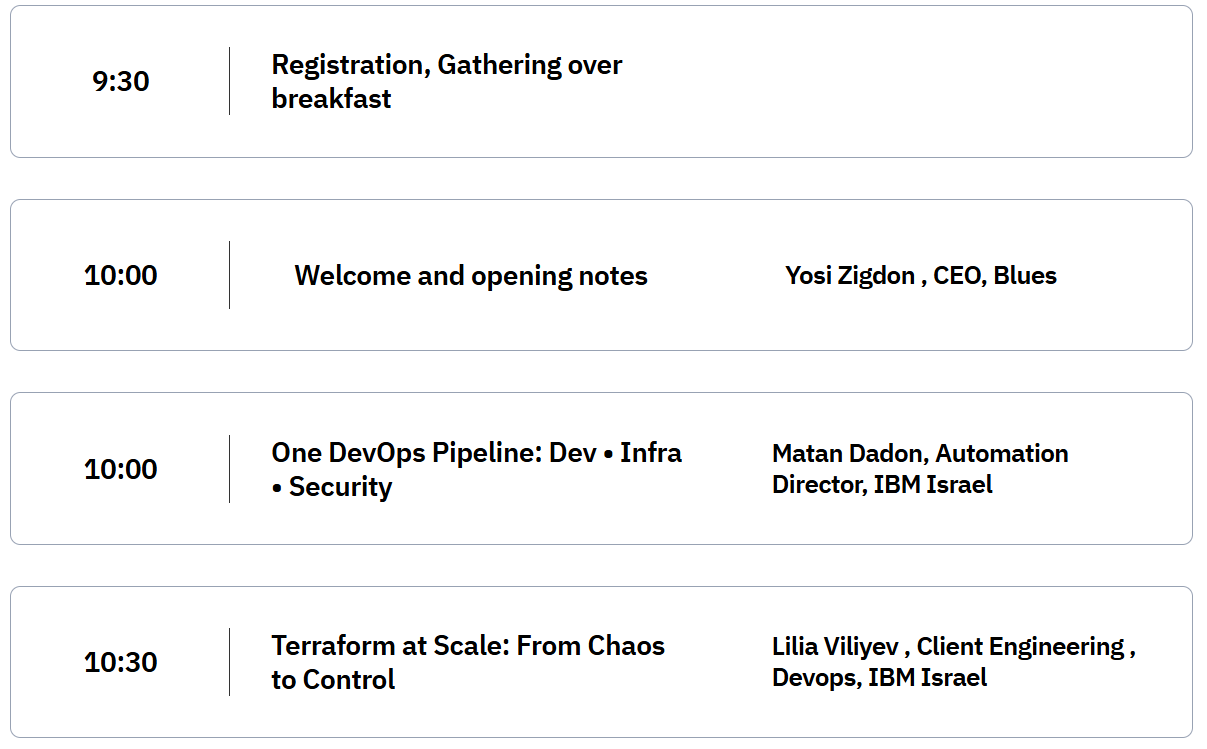Viewport: 1207px width, 749px height.
Task: Click the divider line in the DevOps Pipeline card
Action: [x=229, y=469]
